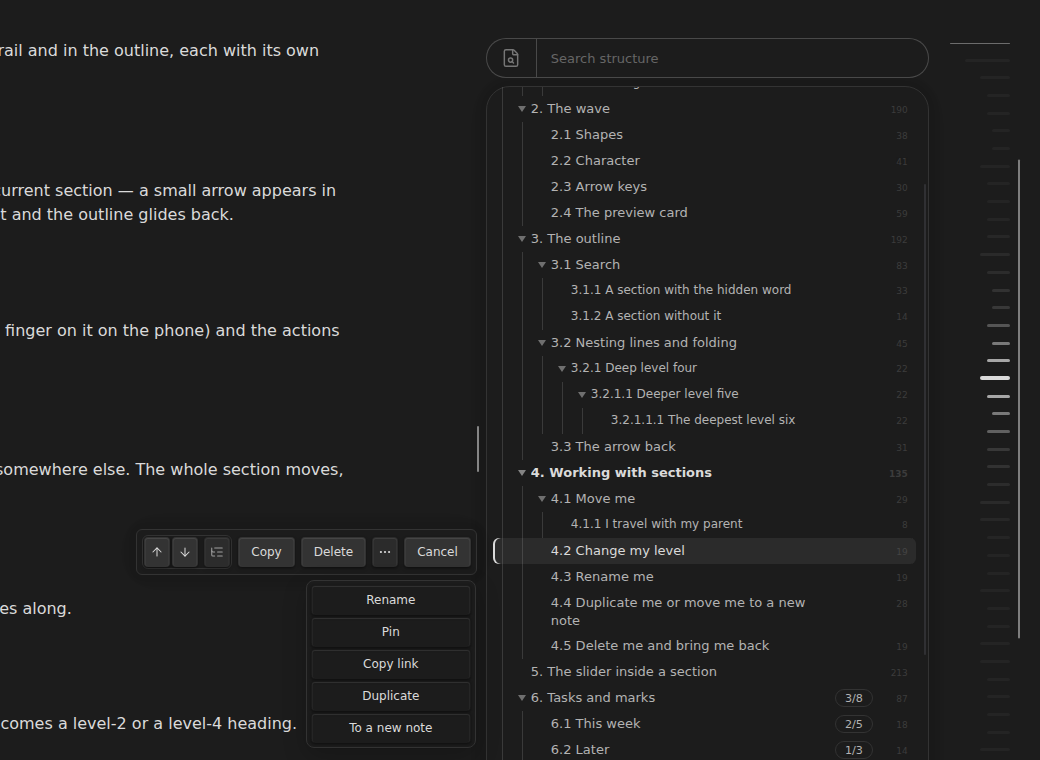Select '4.2 Change my level' row
This screenshot has width=1040, height=760.
tap(707, 551)
